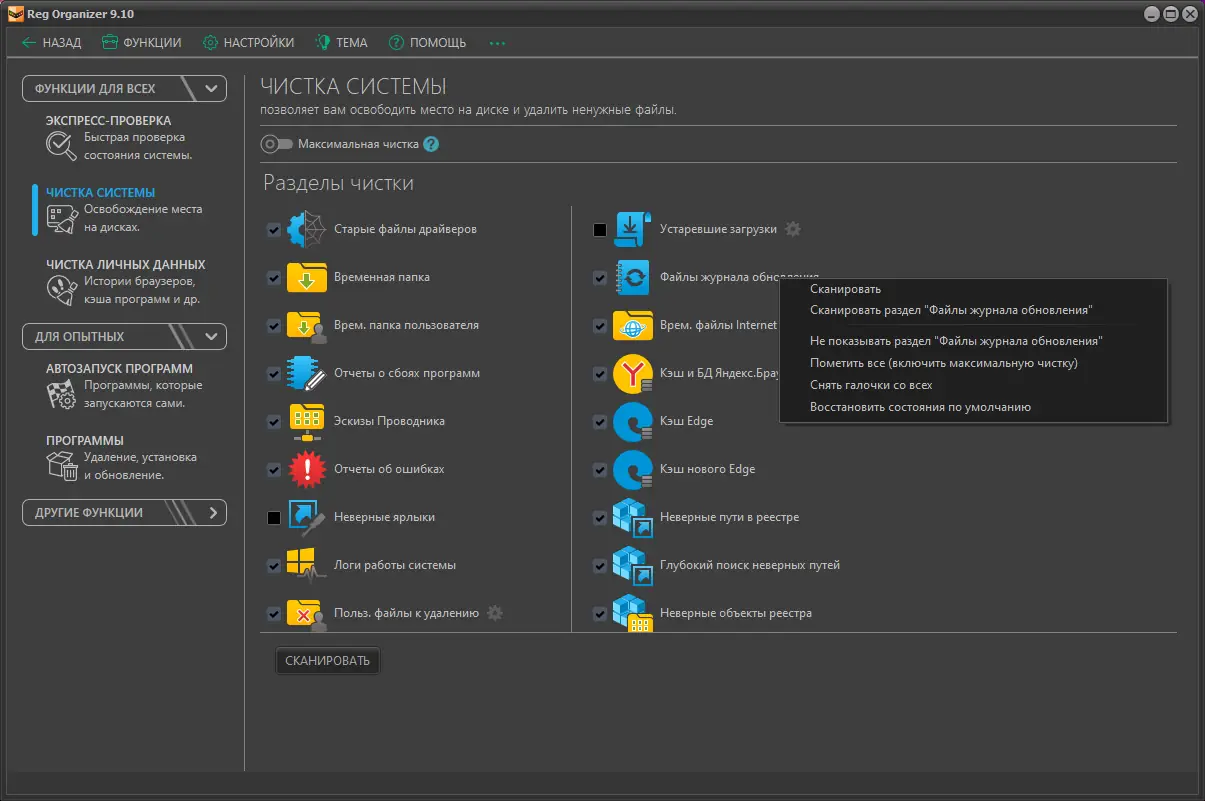
Task: Click the red error reports icon
Action: click(307, 469)
